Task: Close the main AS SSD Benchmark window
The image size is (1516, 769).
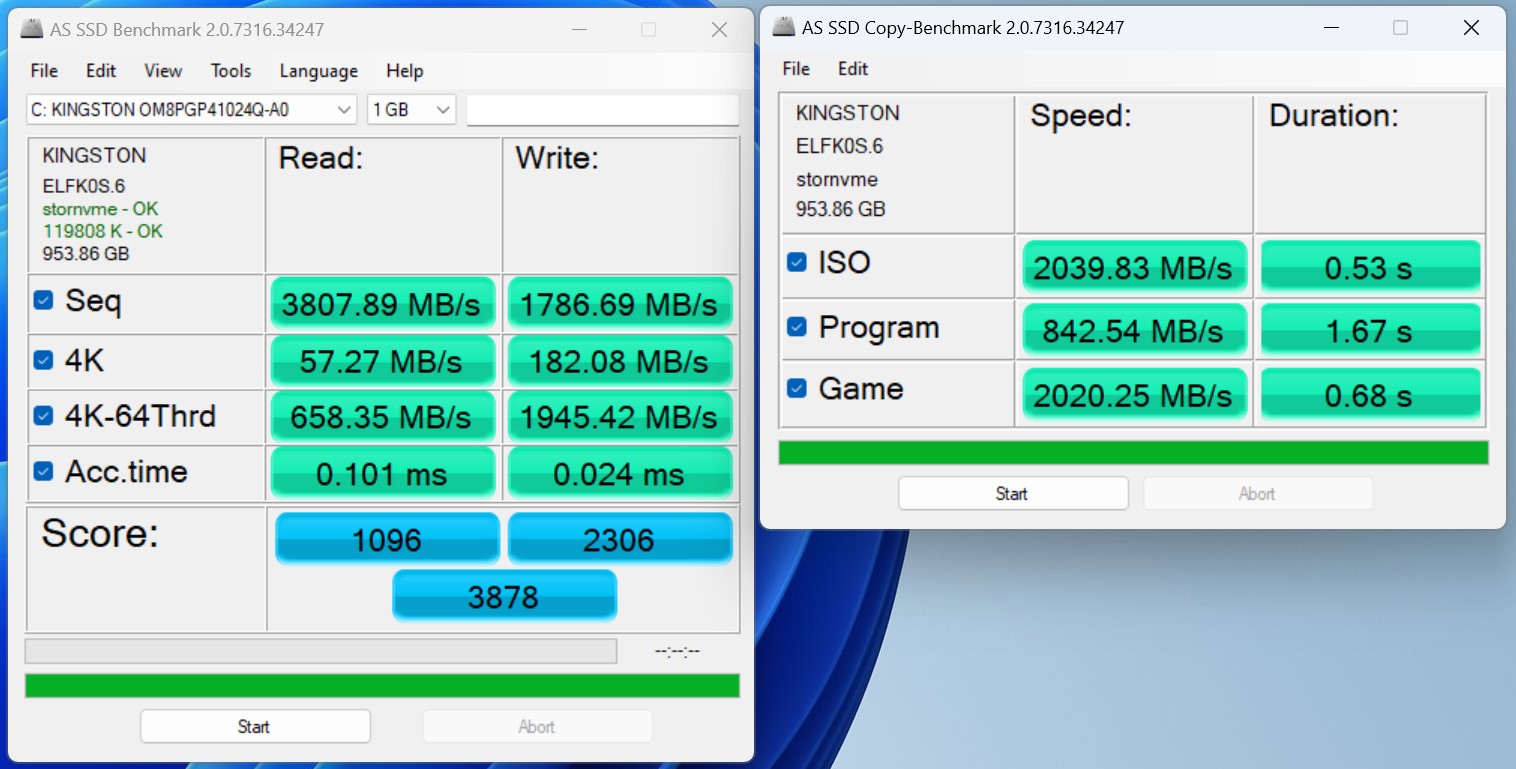Action: pos(719,30)
